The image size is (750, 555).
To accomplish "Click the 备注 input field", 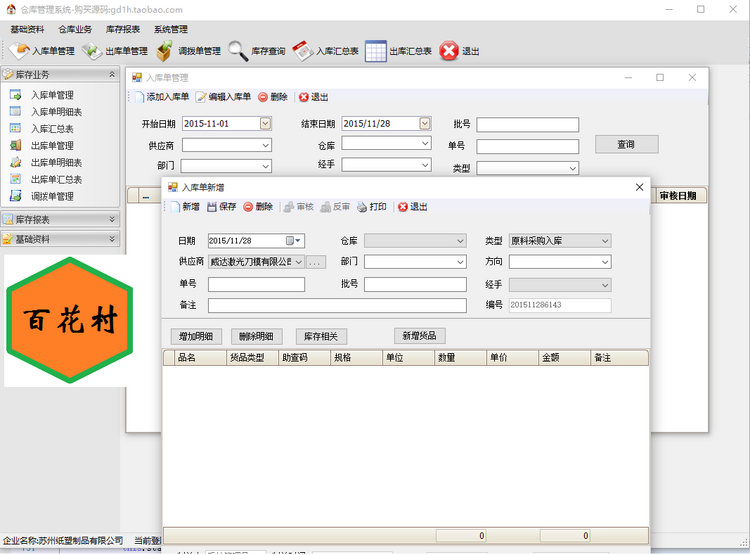I will (337, 305).
